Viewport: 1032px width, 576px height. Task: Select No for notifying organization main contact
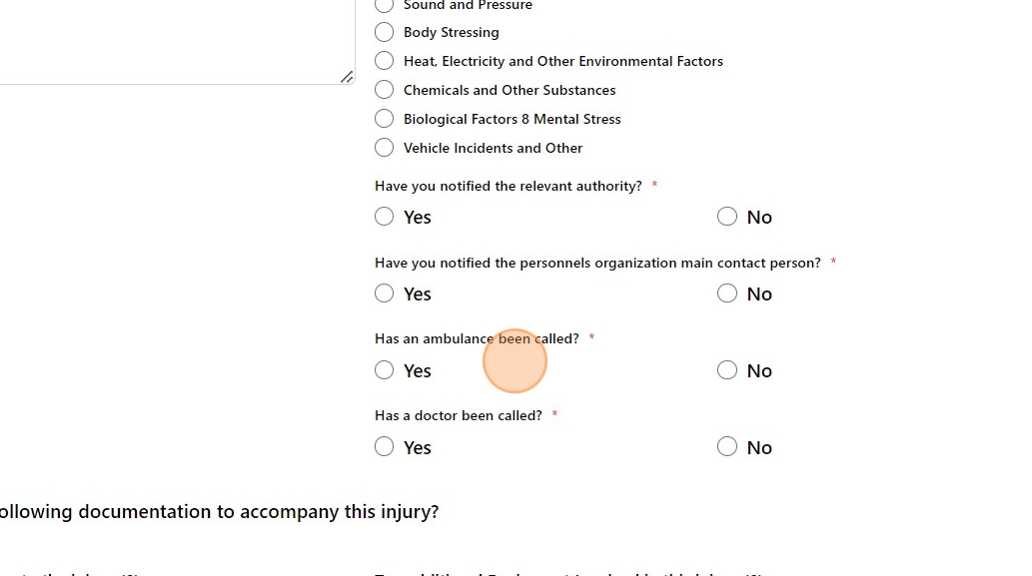(727, 293)
